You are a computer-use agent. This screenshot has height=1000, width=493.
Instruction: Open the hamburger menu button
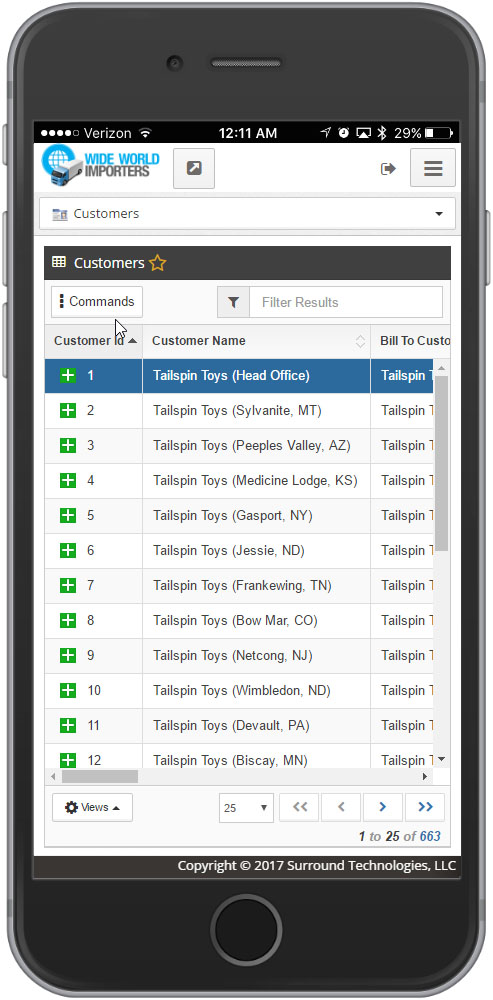pos(432,168)
